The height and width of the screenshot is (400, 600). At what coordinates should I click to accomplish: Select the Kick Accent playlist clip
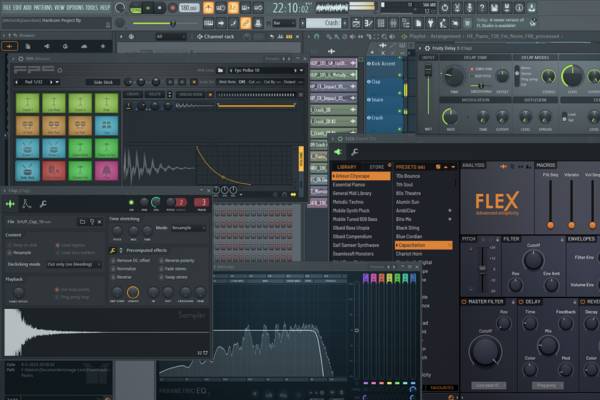[x=384, y=64]
